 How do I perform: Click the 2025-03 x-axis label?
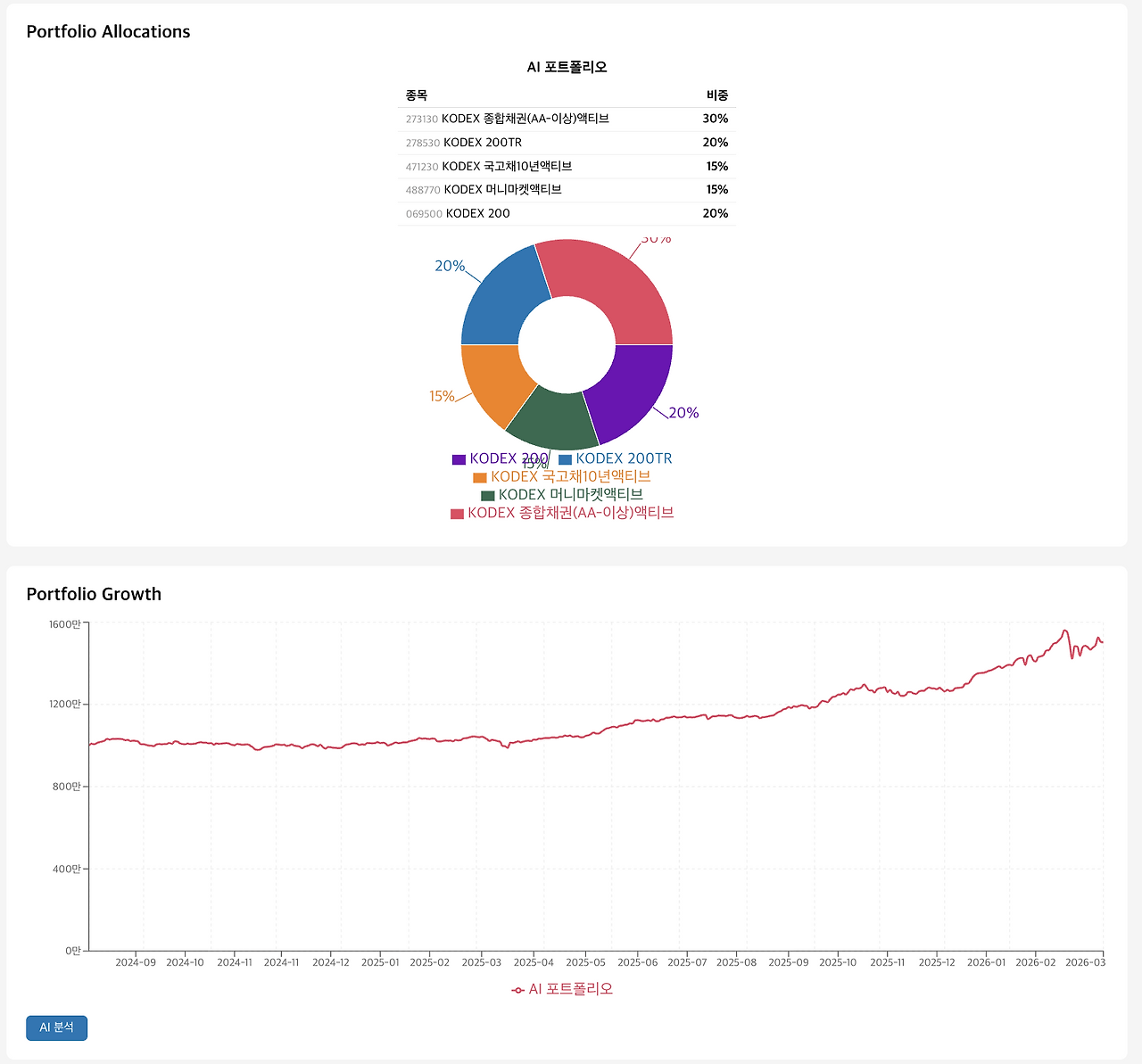coord(482,963)
